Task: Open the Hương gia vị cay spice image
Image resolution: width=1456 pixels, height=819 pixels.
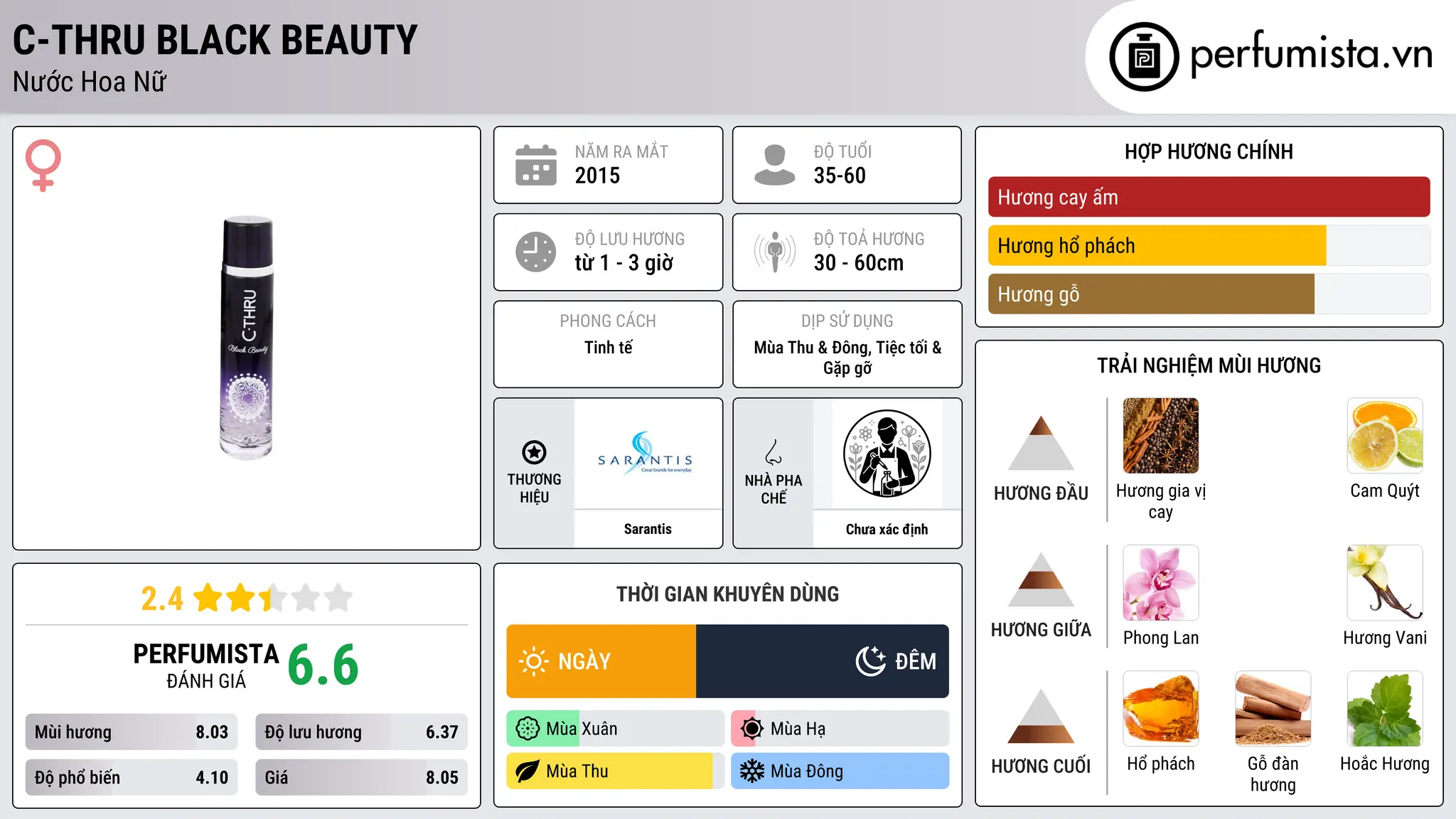Action: (1160, 436)
